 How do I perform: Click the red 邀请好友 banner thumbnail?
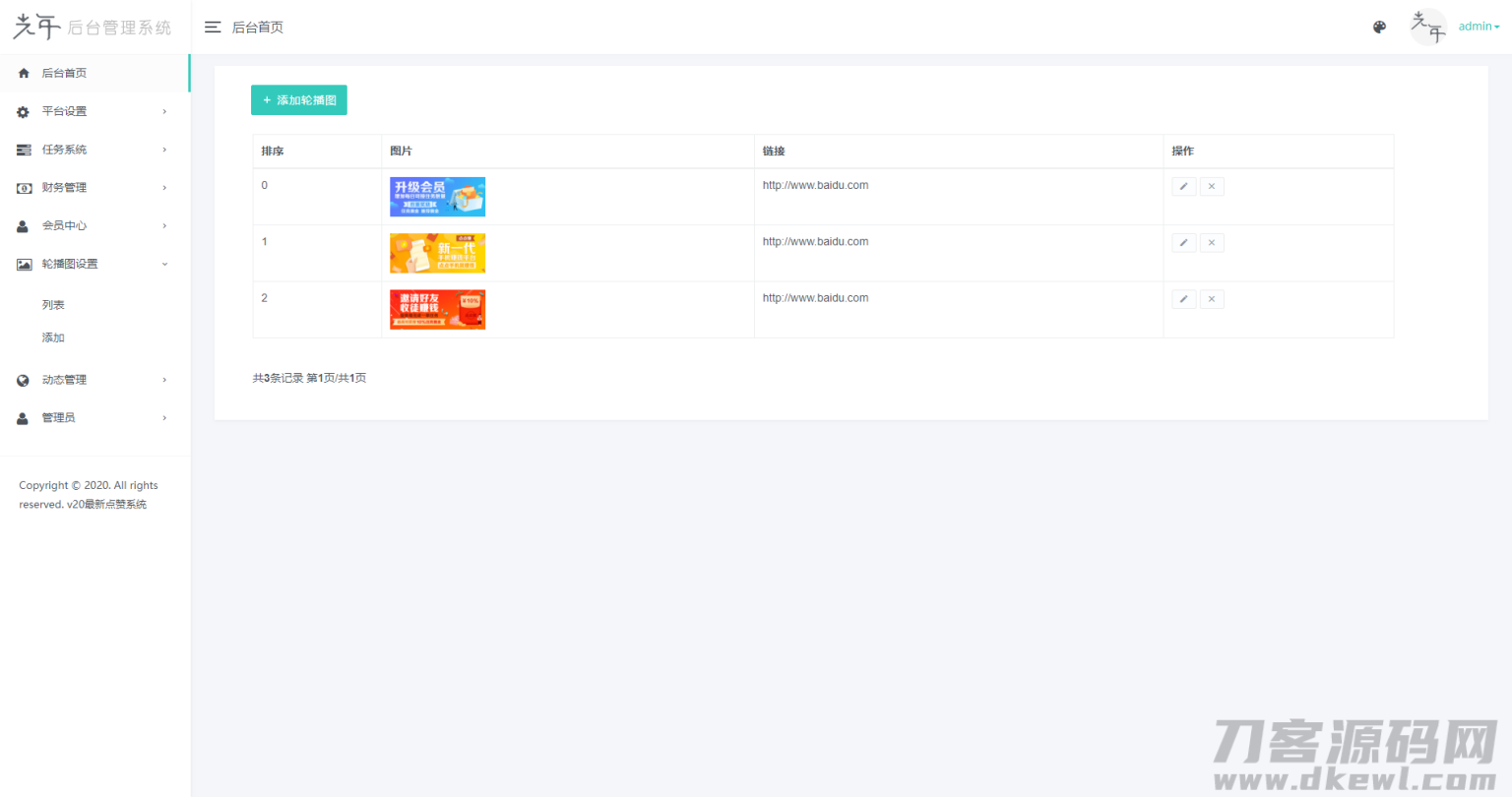tap(437, 309)
